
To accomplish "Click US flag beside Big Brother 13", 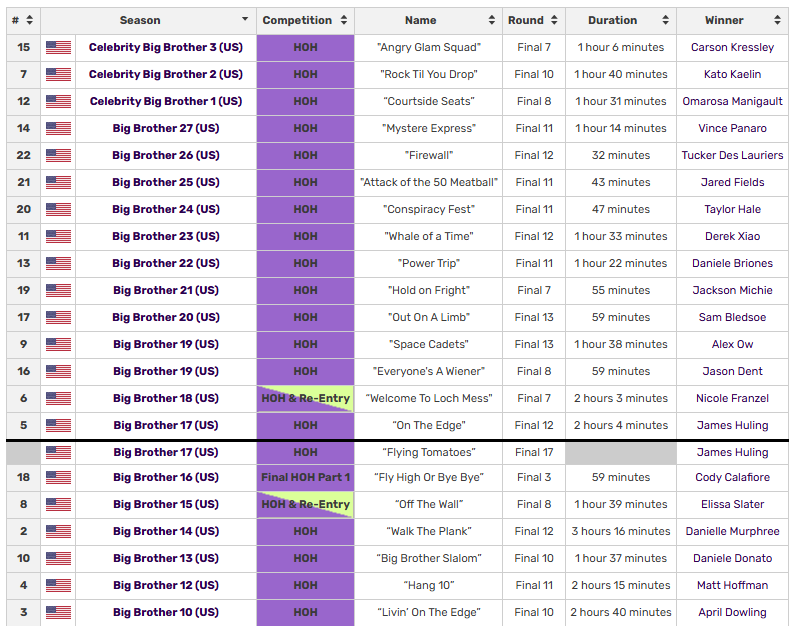I will [58, 558].
